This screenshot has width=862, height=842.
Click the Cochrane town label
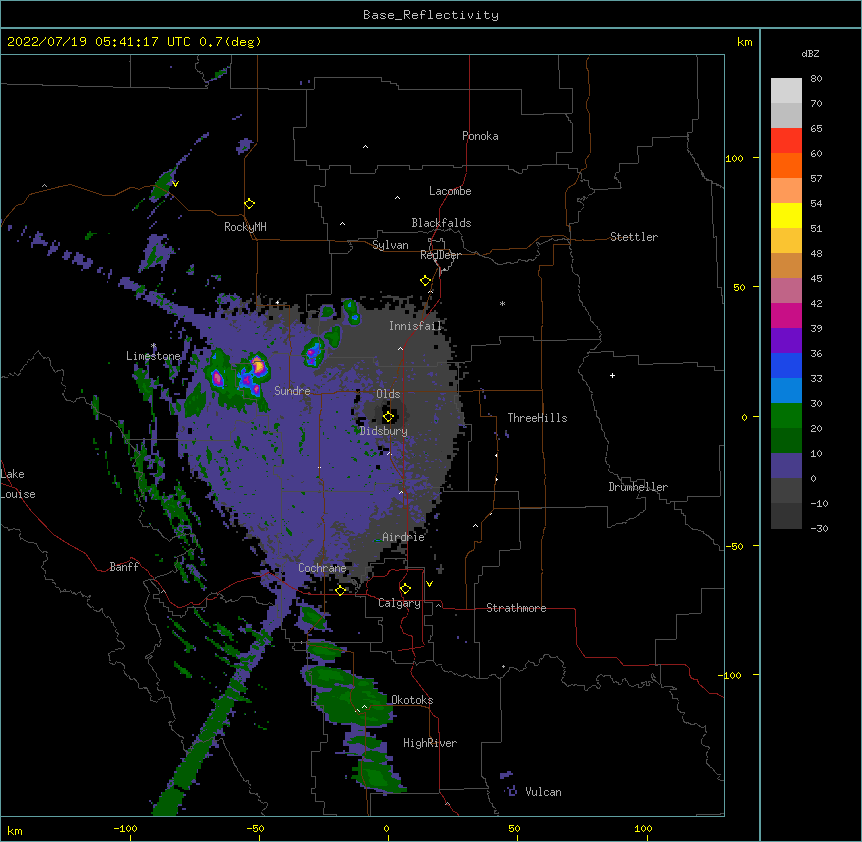(322, 568)
